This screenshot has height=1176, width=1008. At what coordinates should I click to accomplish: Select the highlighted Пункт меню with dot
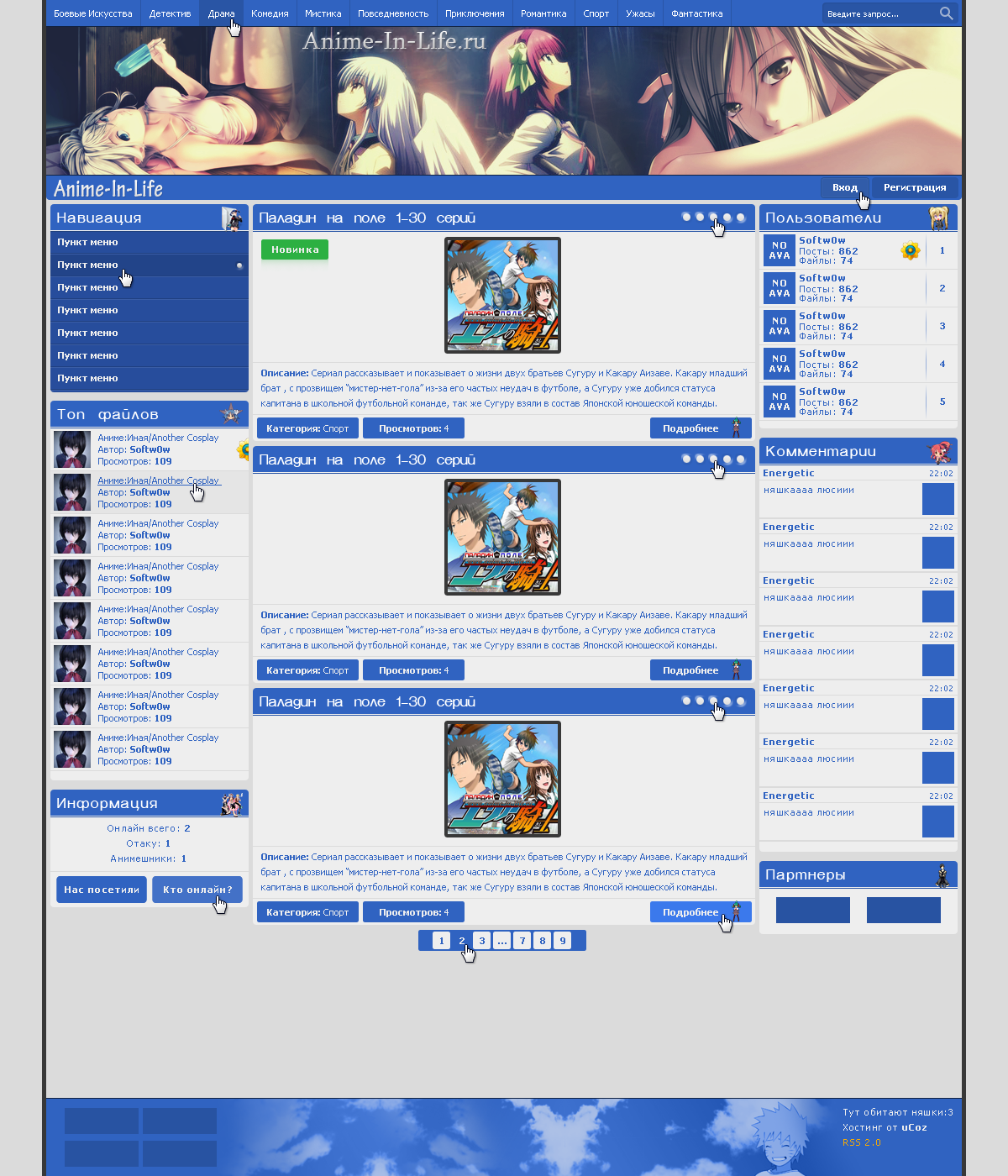[150, 265]
